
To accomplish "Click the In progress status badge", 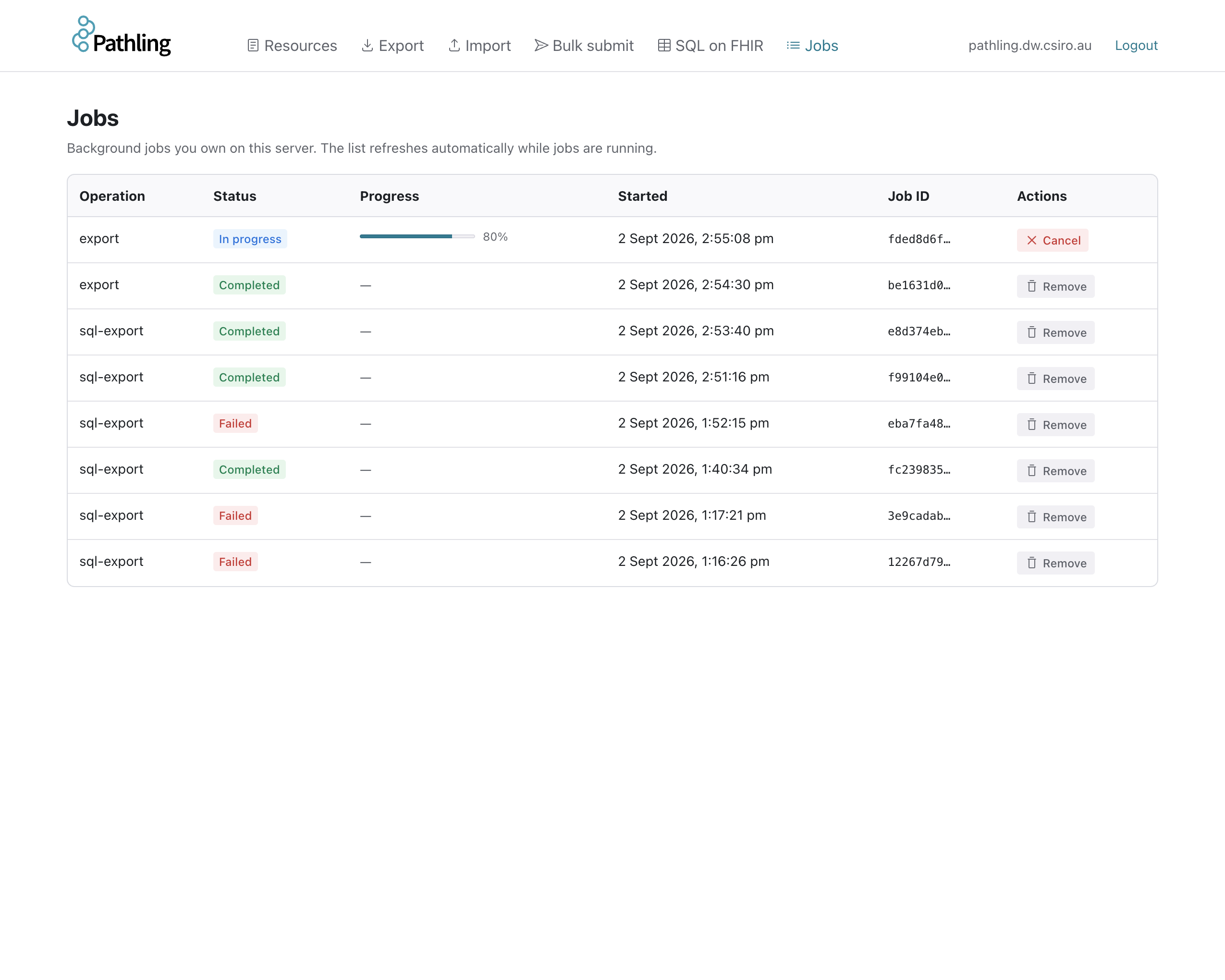I will (250, 239).
